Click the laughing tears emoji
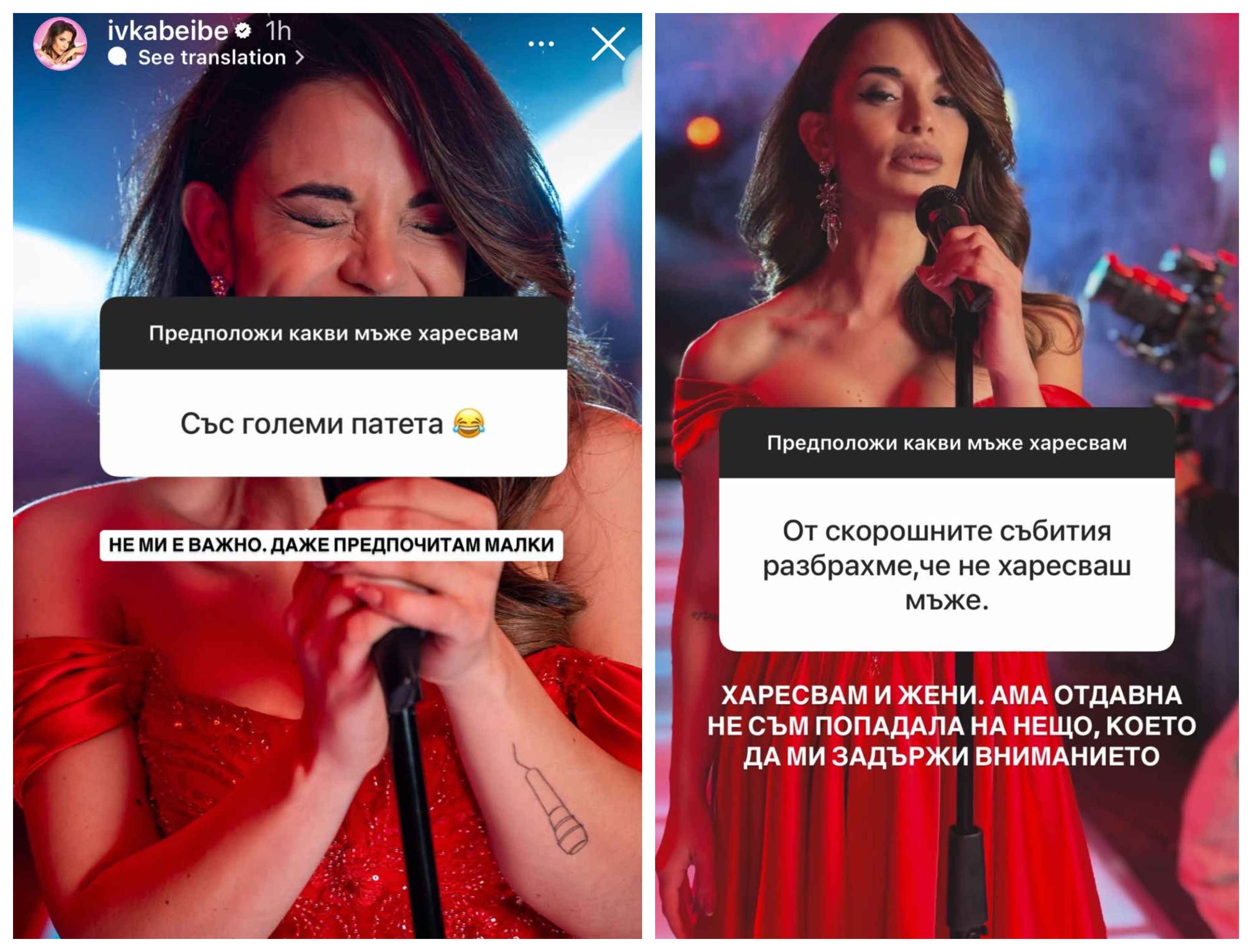The image size is (1252, 952). tap(469, 423)
